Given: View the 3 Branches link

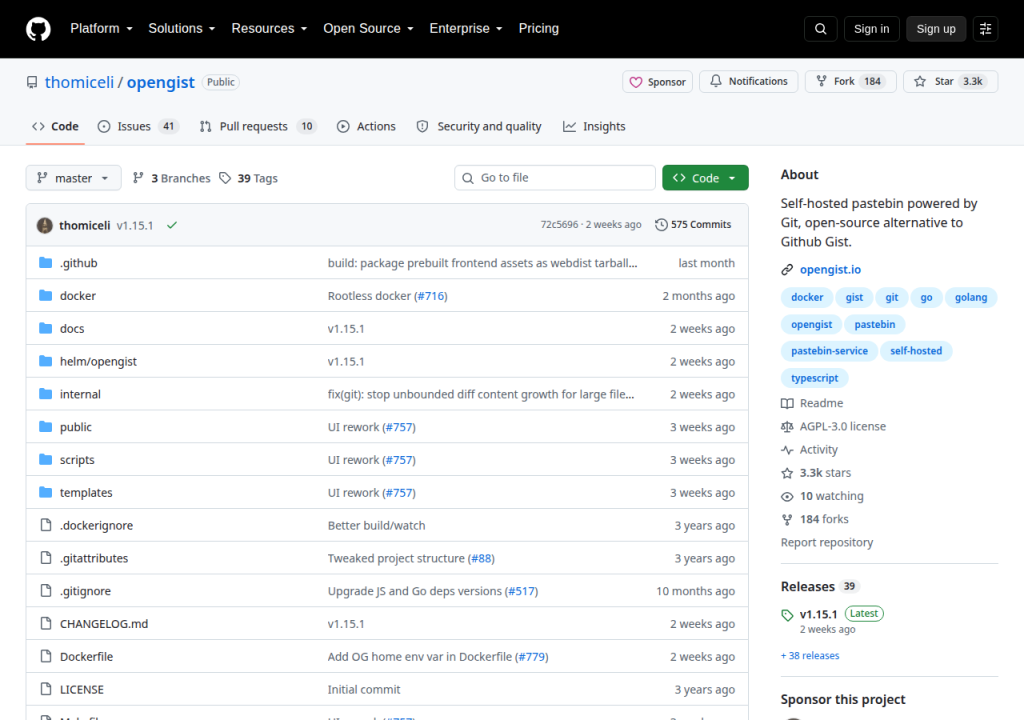Looking at the screenshot, I should (172, 178).
